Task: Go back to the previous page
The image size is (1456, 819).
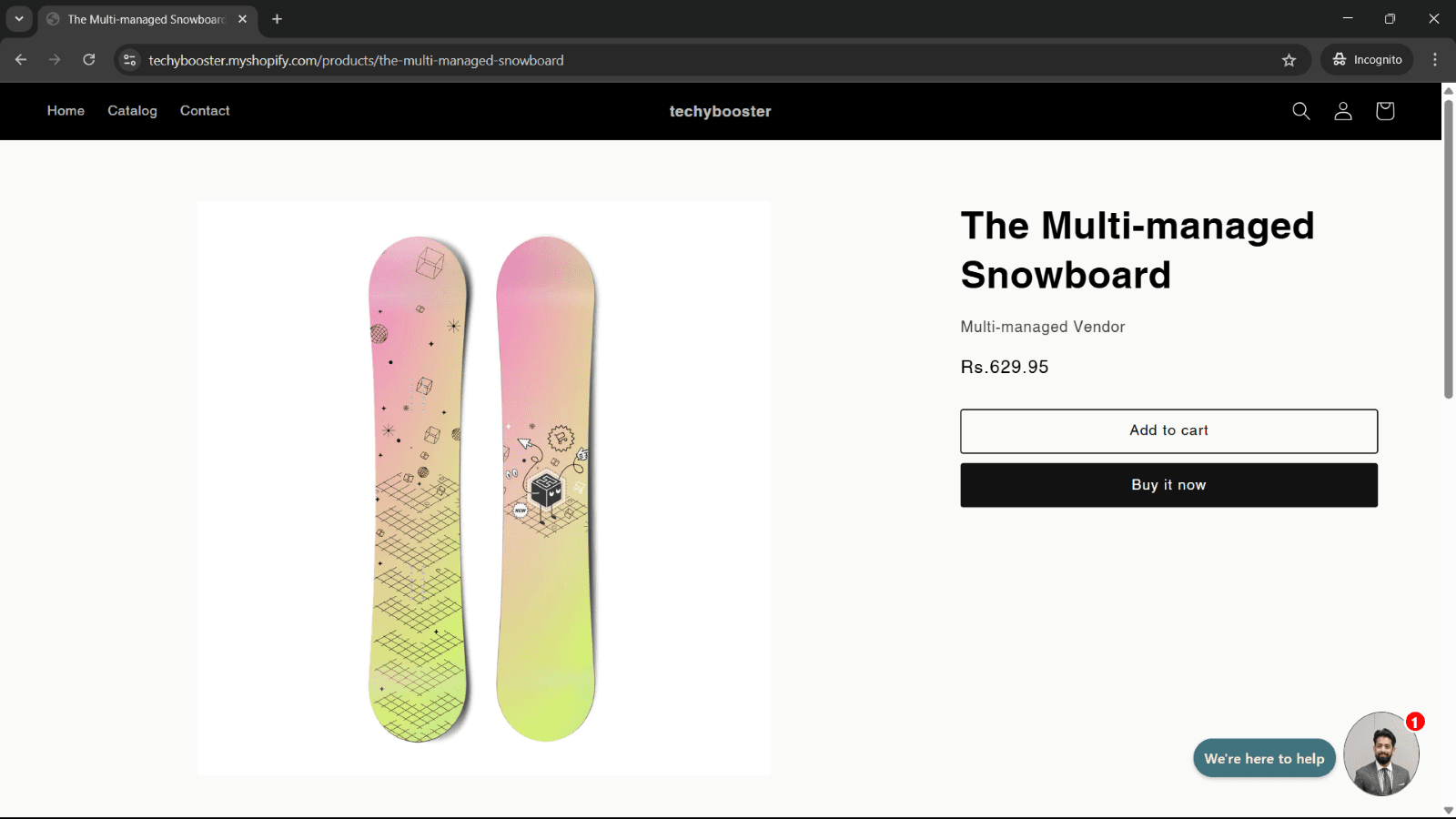Action: (21, 60)
